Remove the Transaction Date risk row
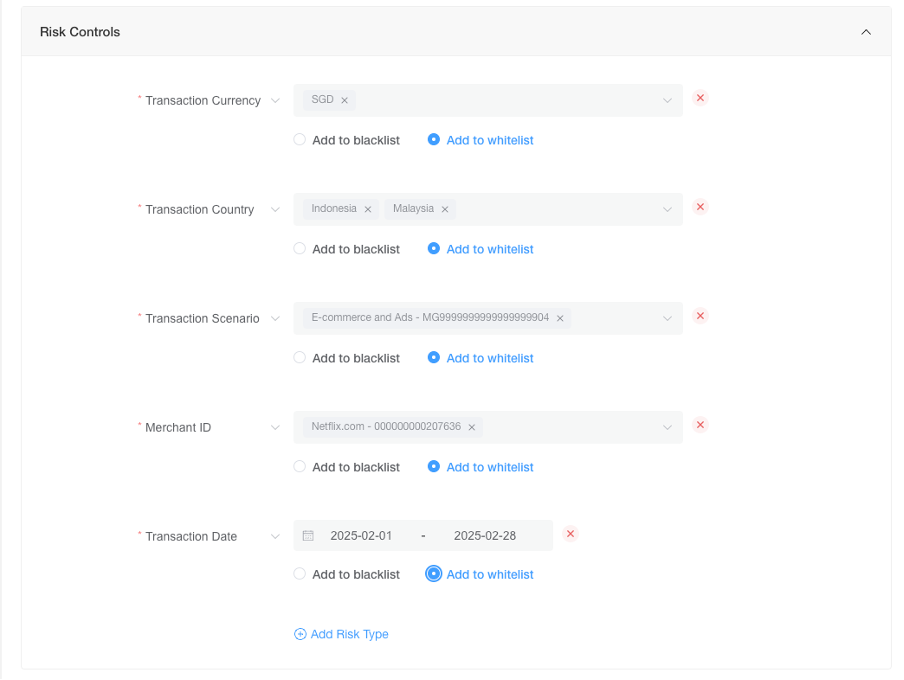This screenshot has width=904, height=680. (x=570, y=534)
